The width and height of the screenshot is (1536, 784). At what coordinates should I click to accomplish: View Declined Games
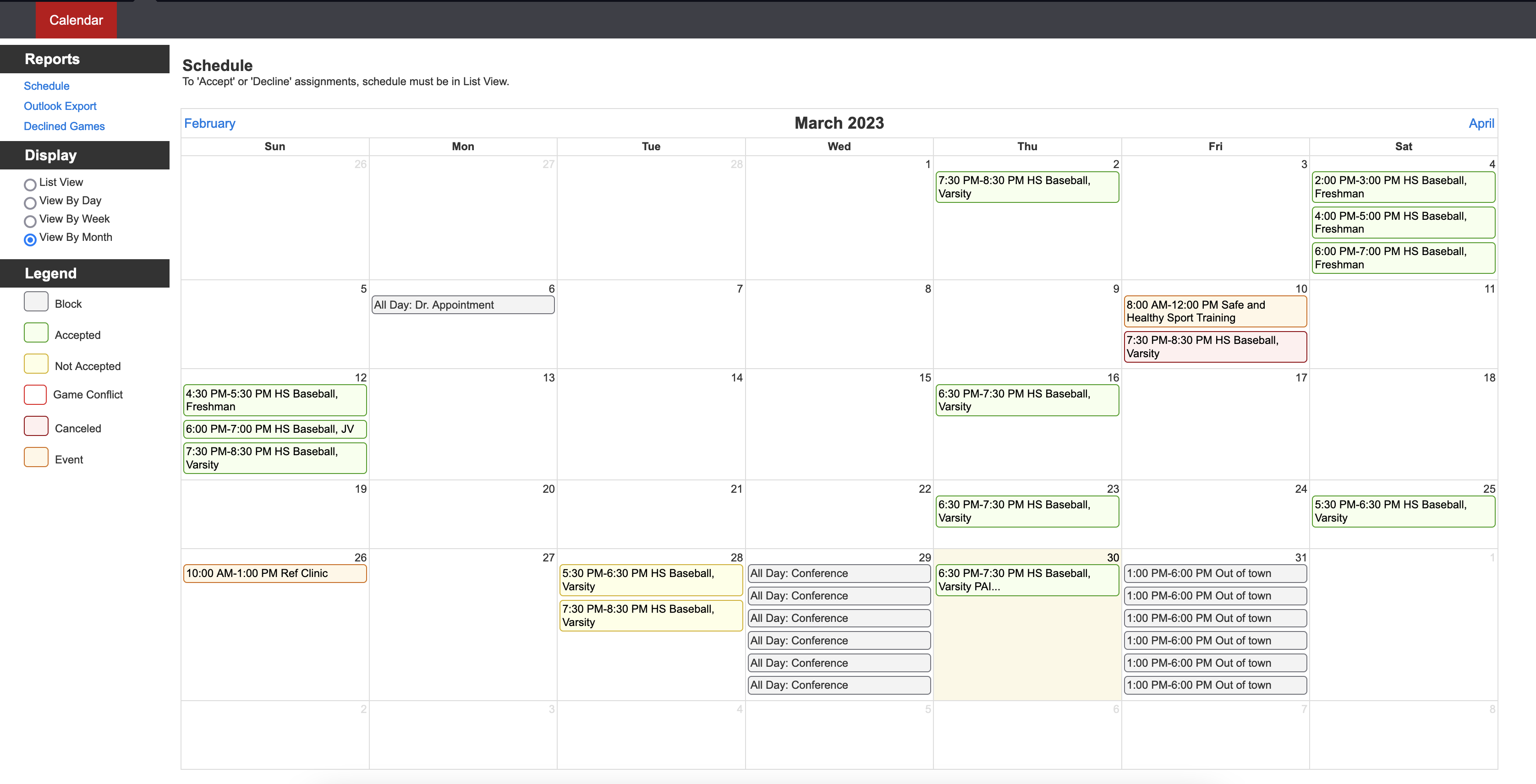(x=64, y=126)
